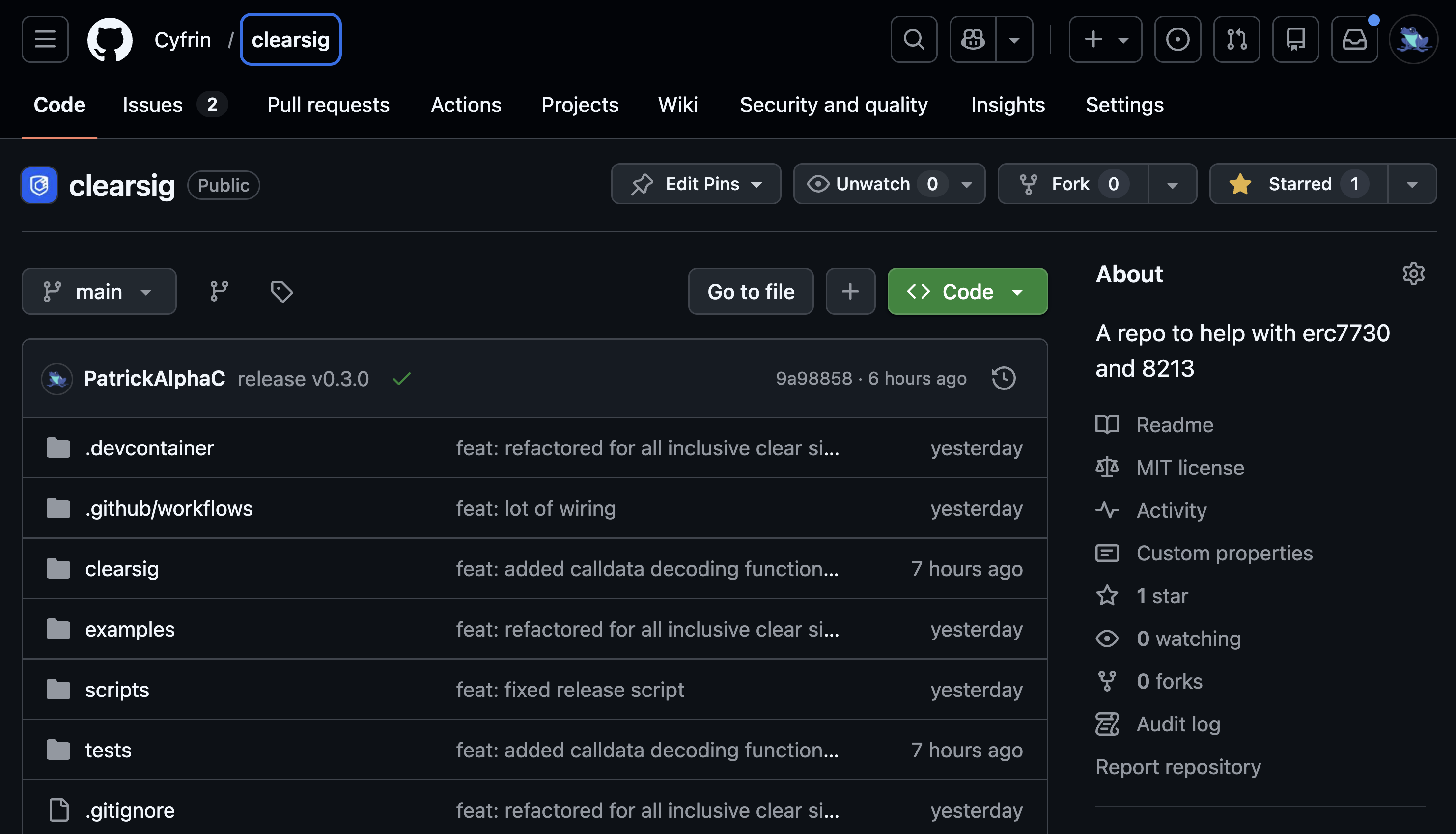Click the Fork button

pos(1073,184)
